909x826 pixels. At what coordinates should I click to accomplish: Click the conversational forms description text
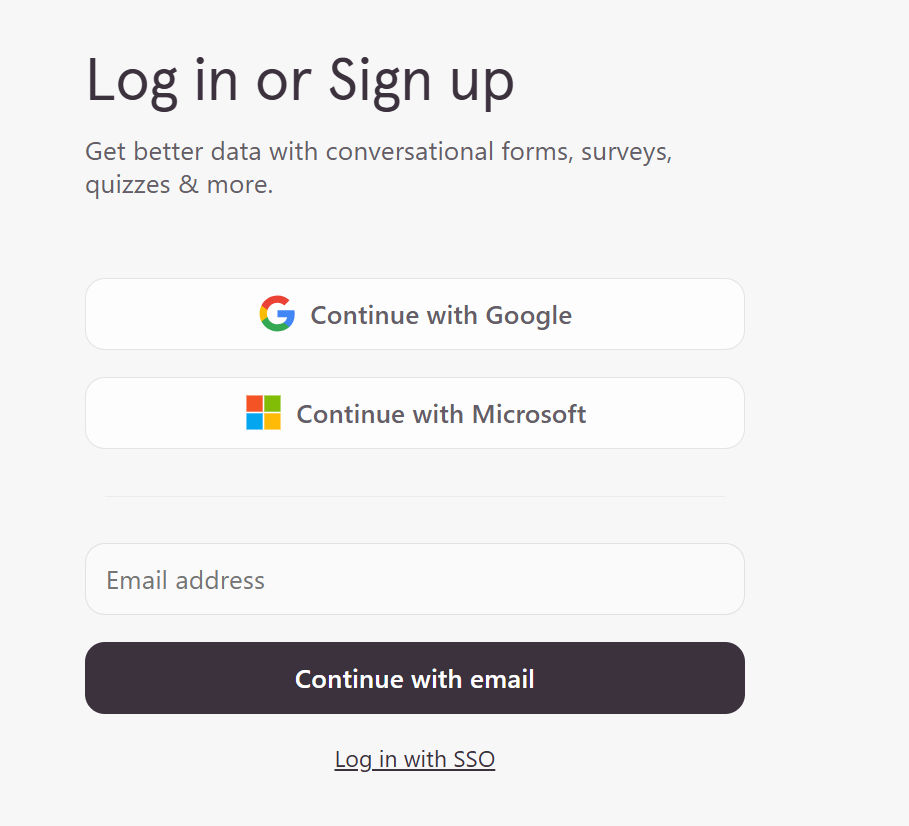click(378, 153)
